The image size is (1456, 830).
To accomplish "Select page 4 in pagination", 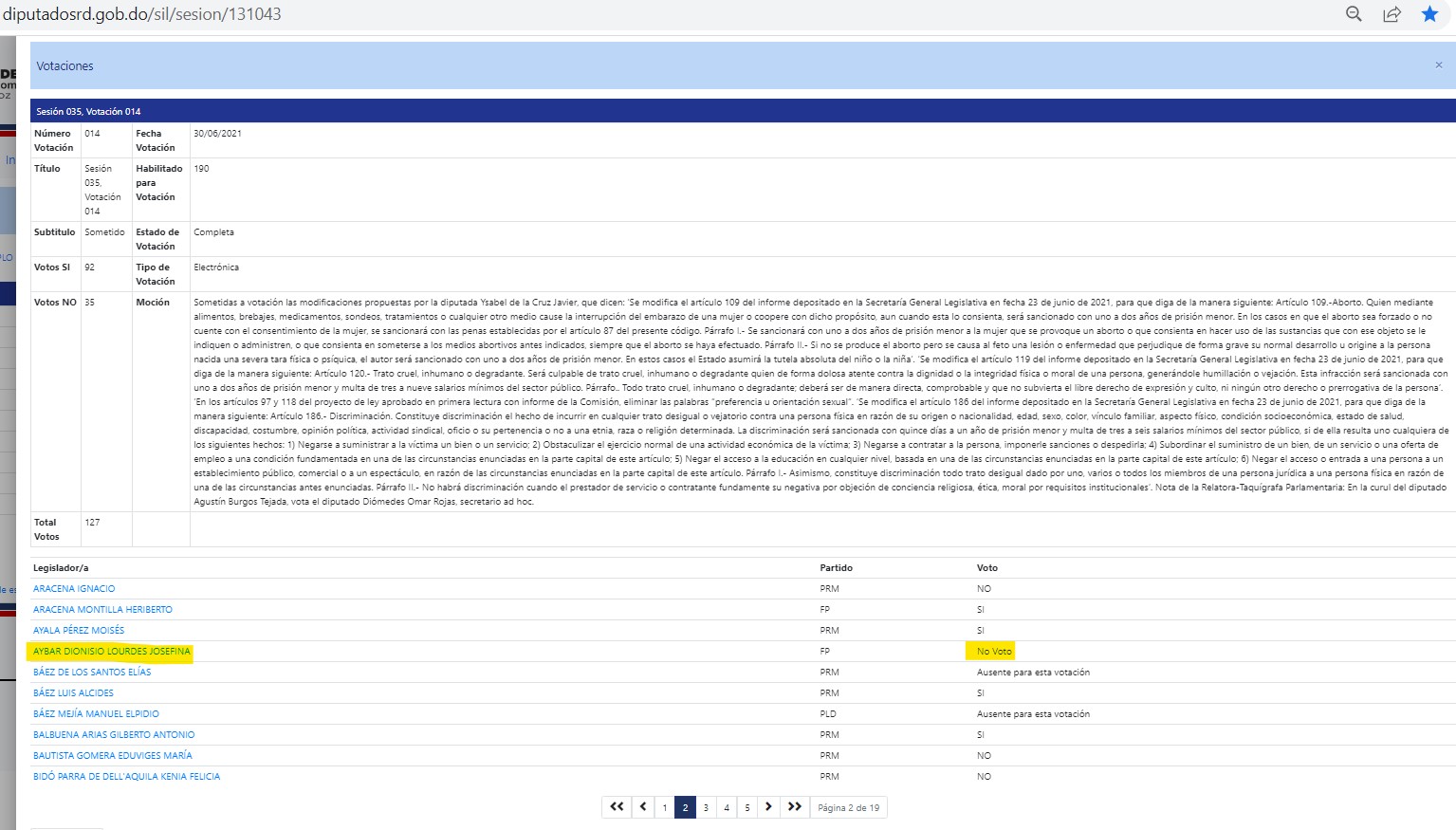I will [727, 807].
